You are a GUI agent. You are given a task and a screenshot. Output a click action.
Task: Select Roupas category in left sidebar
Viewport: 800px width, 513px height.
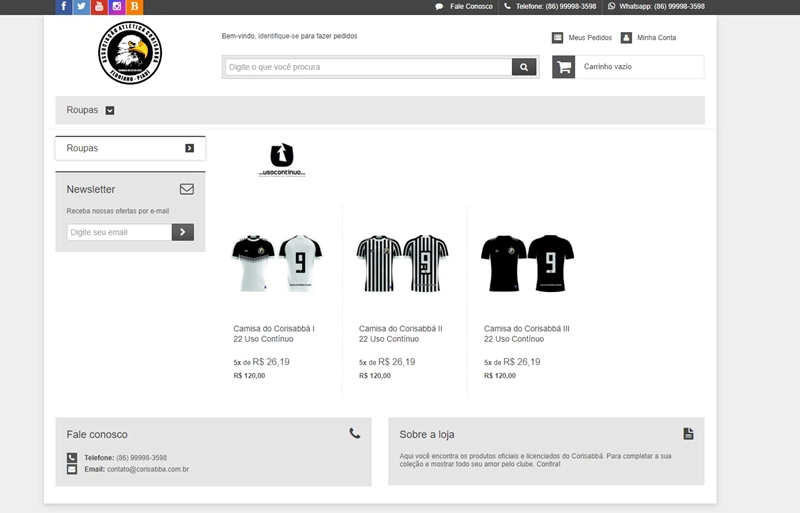click(130, 148)
